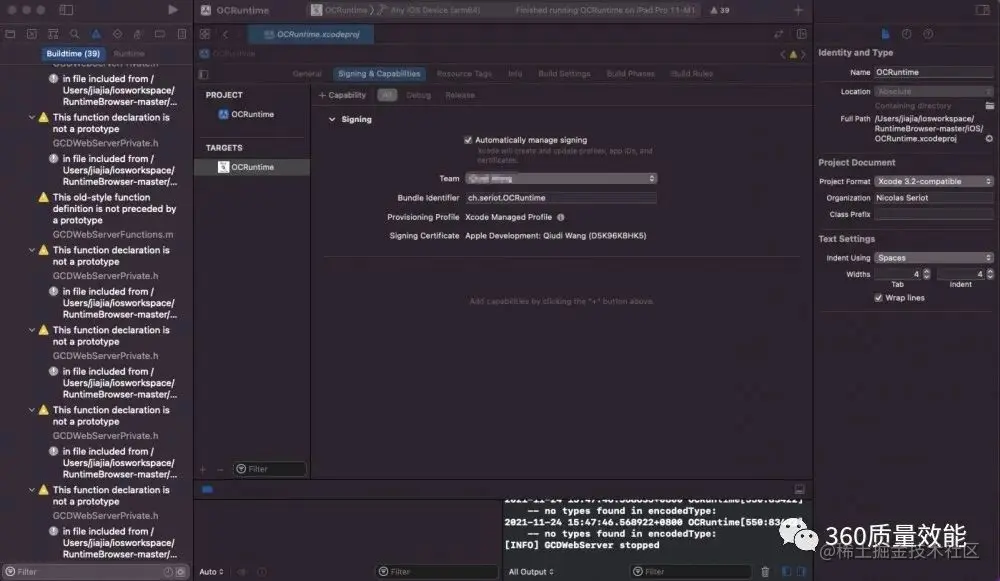Hide the navigator sidebar
The width and height of the screenshot is (1000, 581).
pyautogui.click(x=66, y=10)
